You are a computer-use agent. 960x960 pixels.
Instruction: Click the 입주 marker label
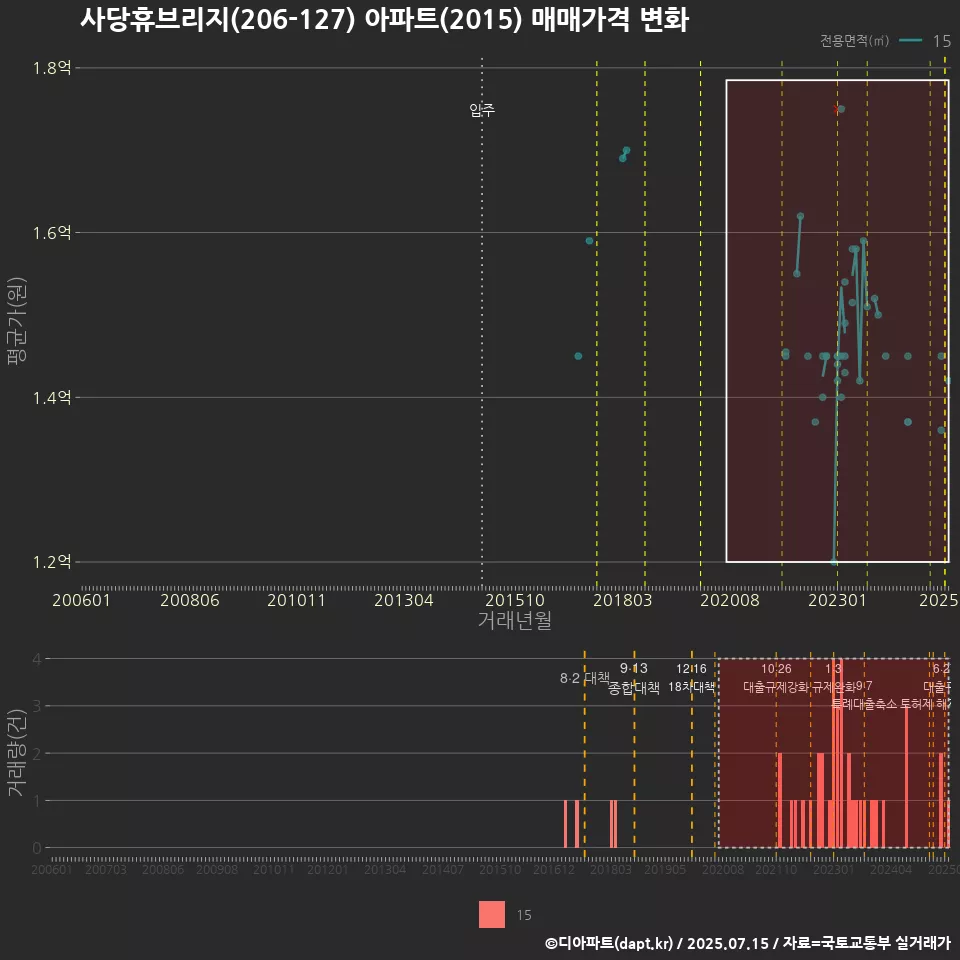click(482, 110)
